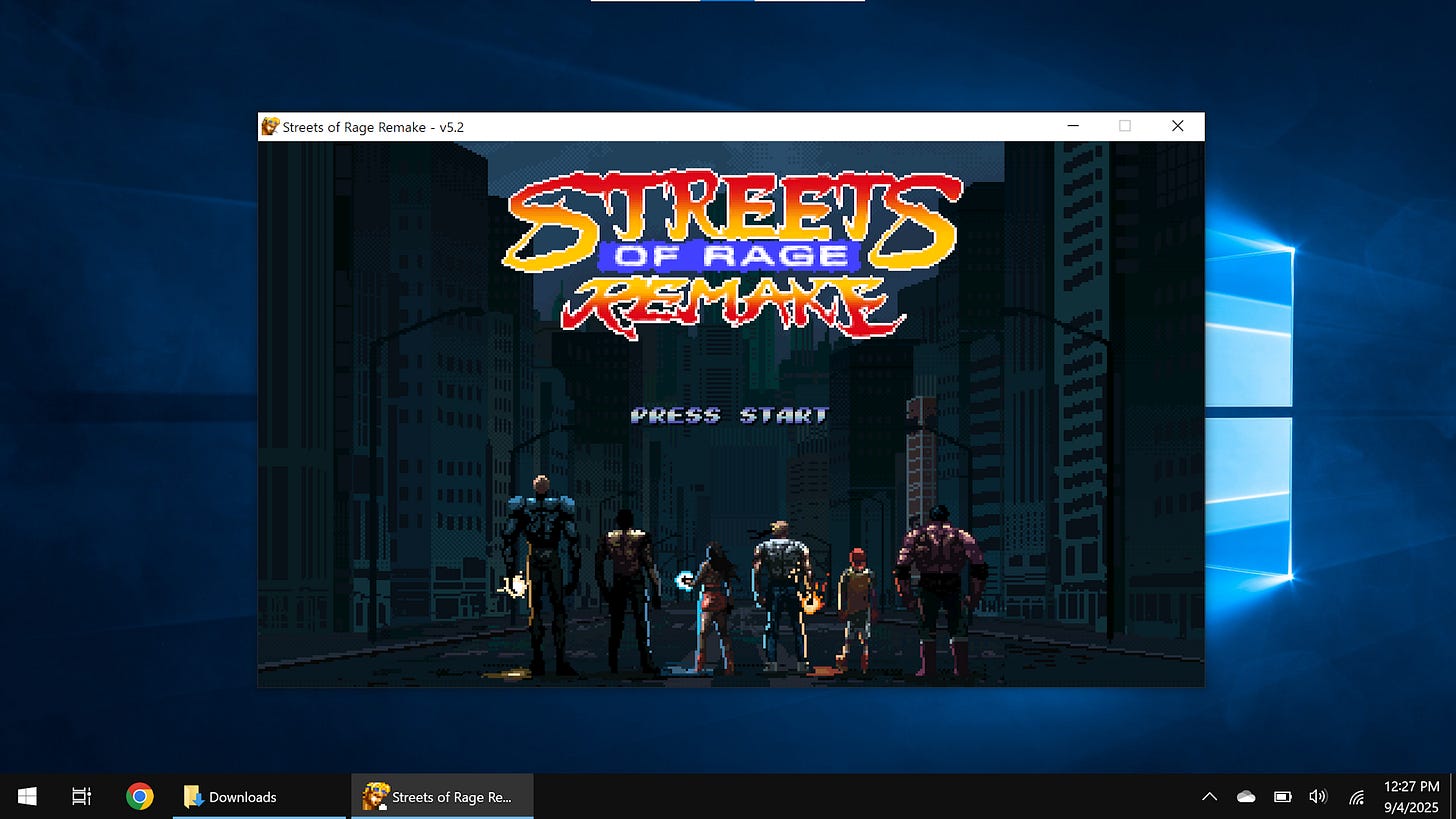Switch to the Streets of Rage Re... taskbar button
The width and height of the screenshot is (1456, 819).
(x=440, y=796)
